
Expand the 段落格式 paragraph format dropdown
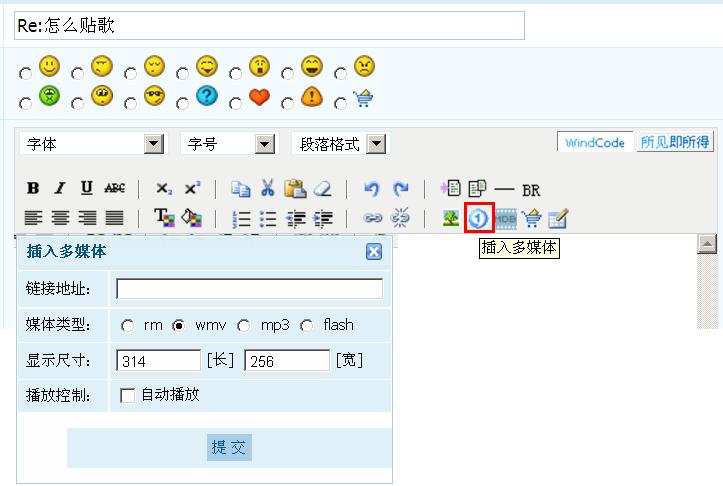tap(375, 144)
